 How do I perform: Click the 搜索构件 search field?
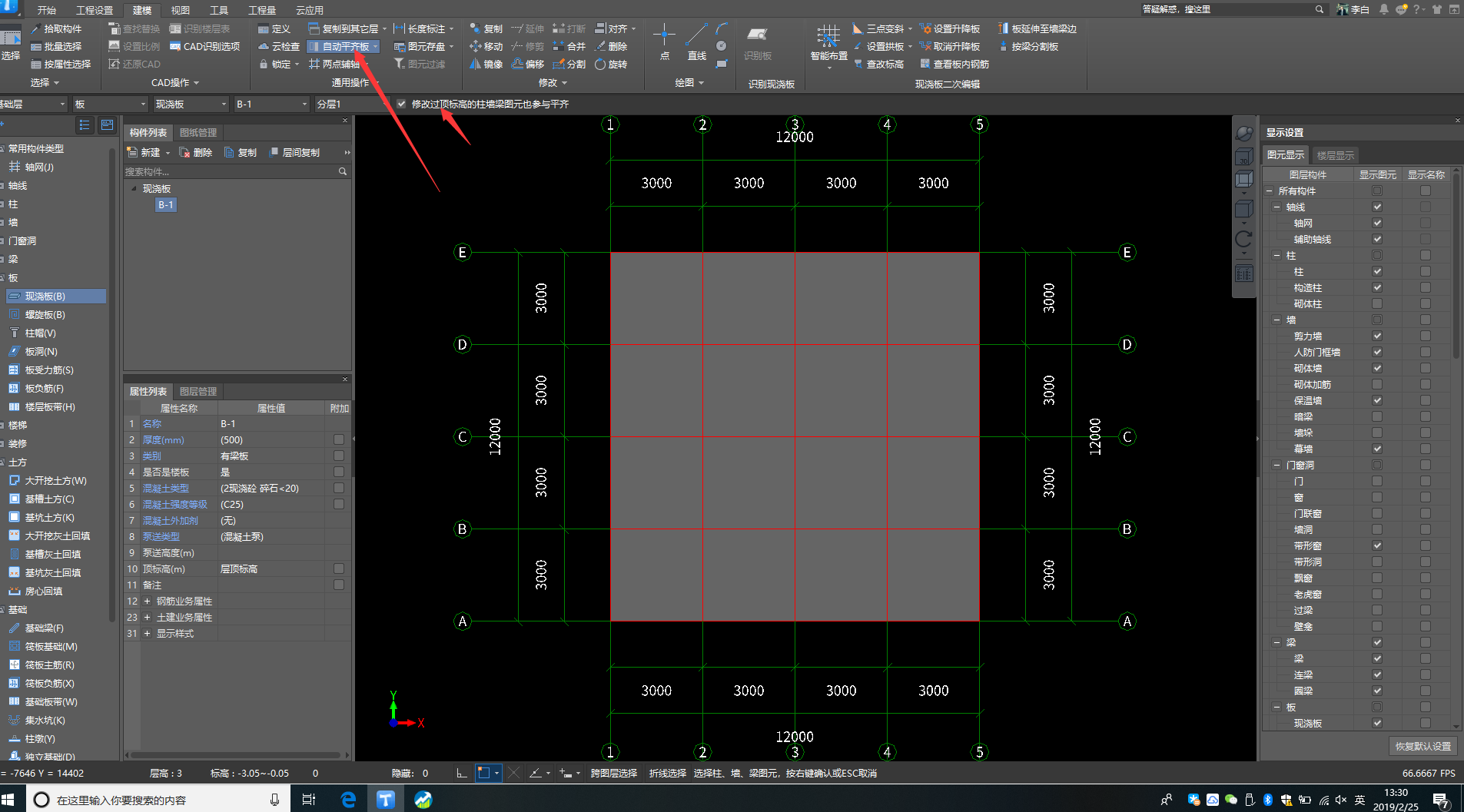click(x=231, y=171)
